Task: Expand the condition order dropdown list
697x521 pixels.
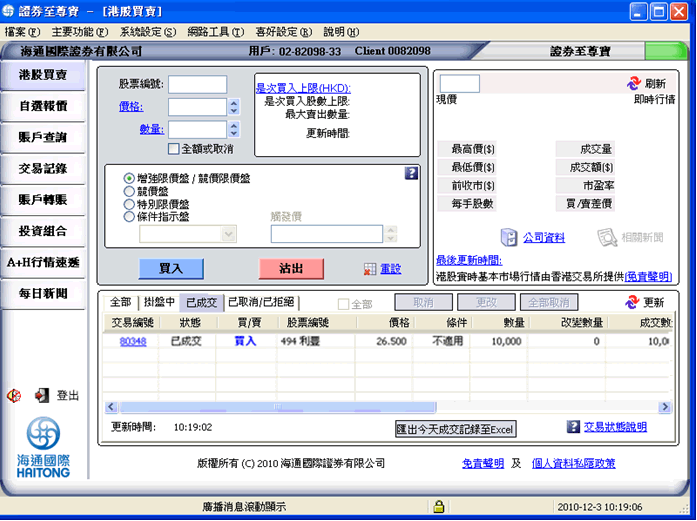Action: [228, 234]
